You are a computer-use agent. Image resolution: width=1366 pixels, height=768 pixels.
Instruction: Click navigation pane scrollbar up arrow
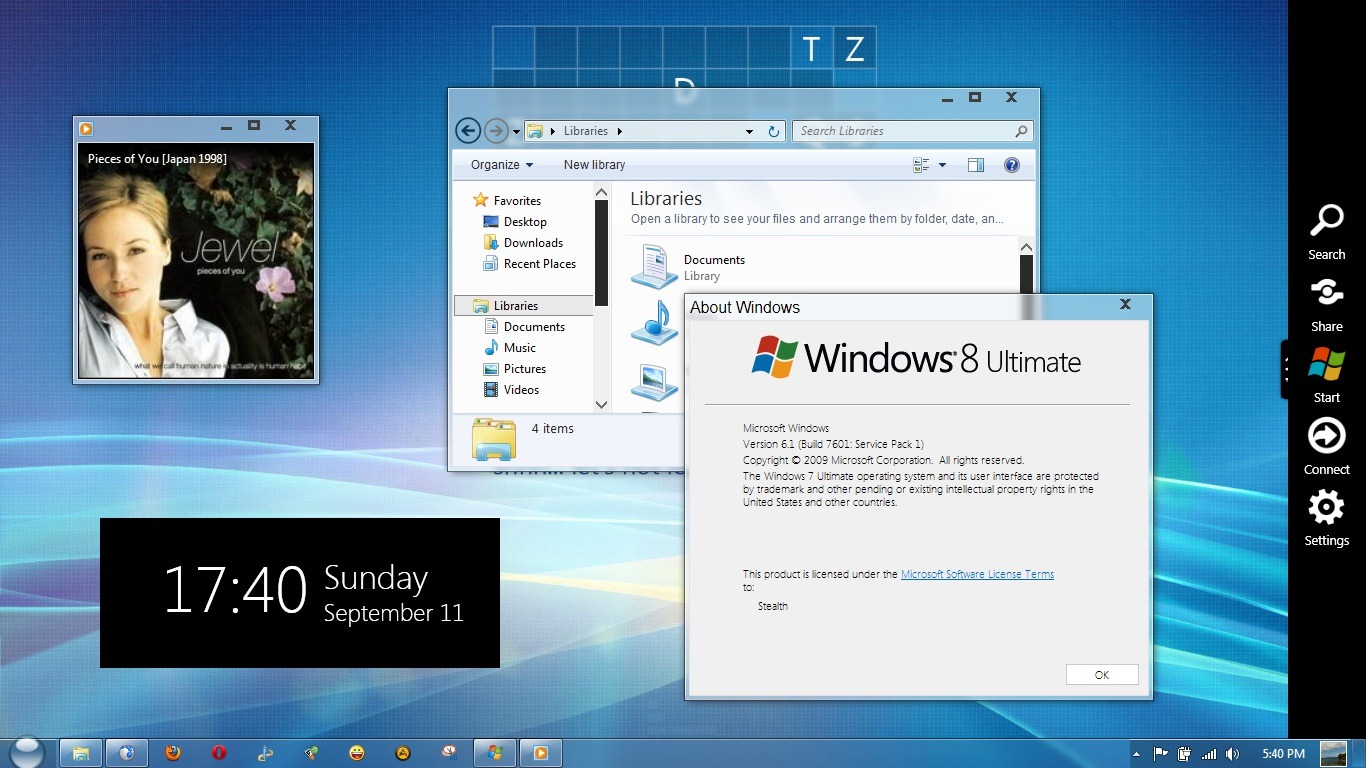(x=601, y=192)
